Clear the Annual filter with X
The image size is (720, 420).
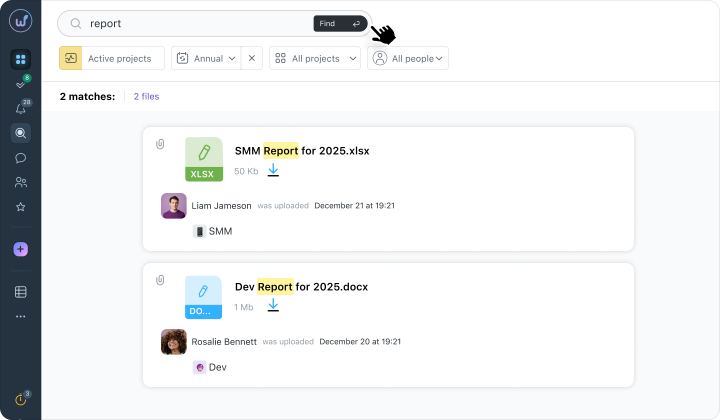tap(252, 58)
